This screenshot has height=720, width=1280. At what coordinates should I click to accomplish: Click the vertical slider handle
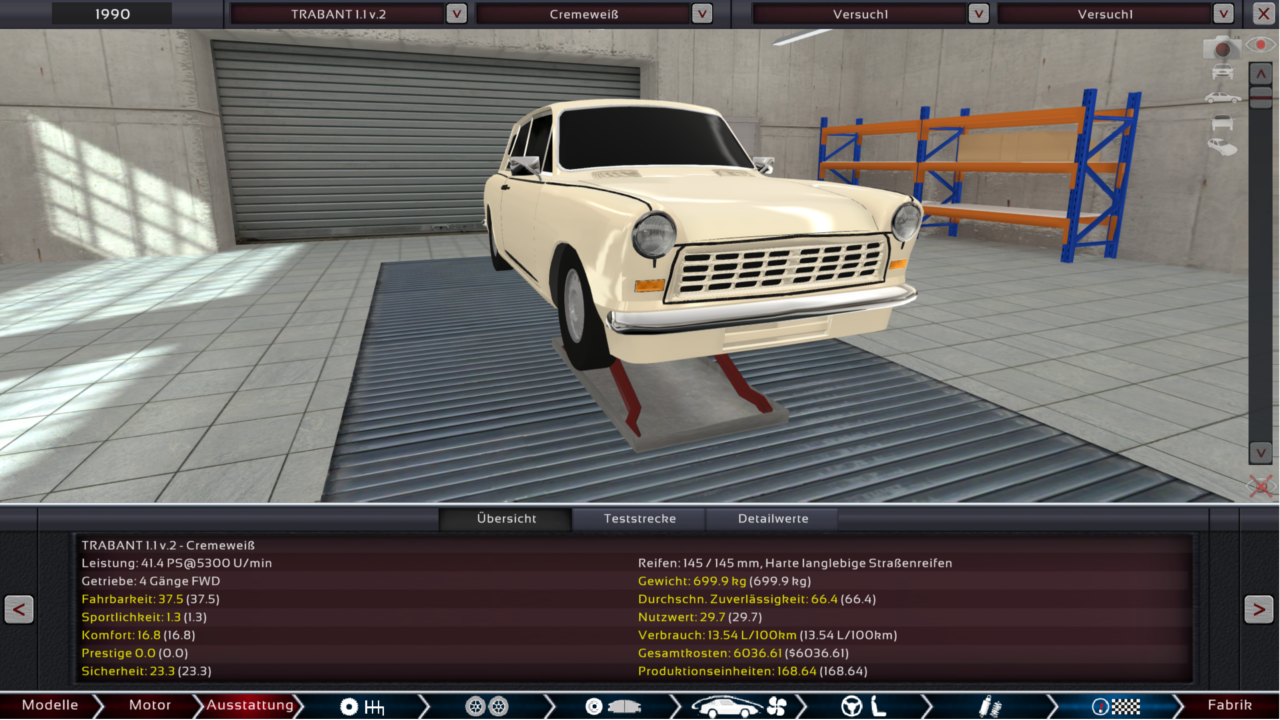(x=1260, y=97)
